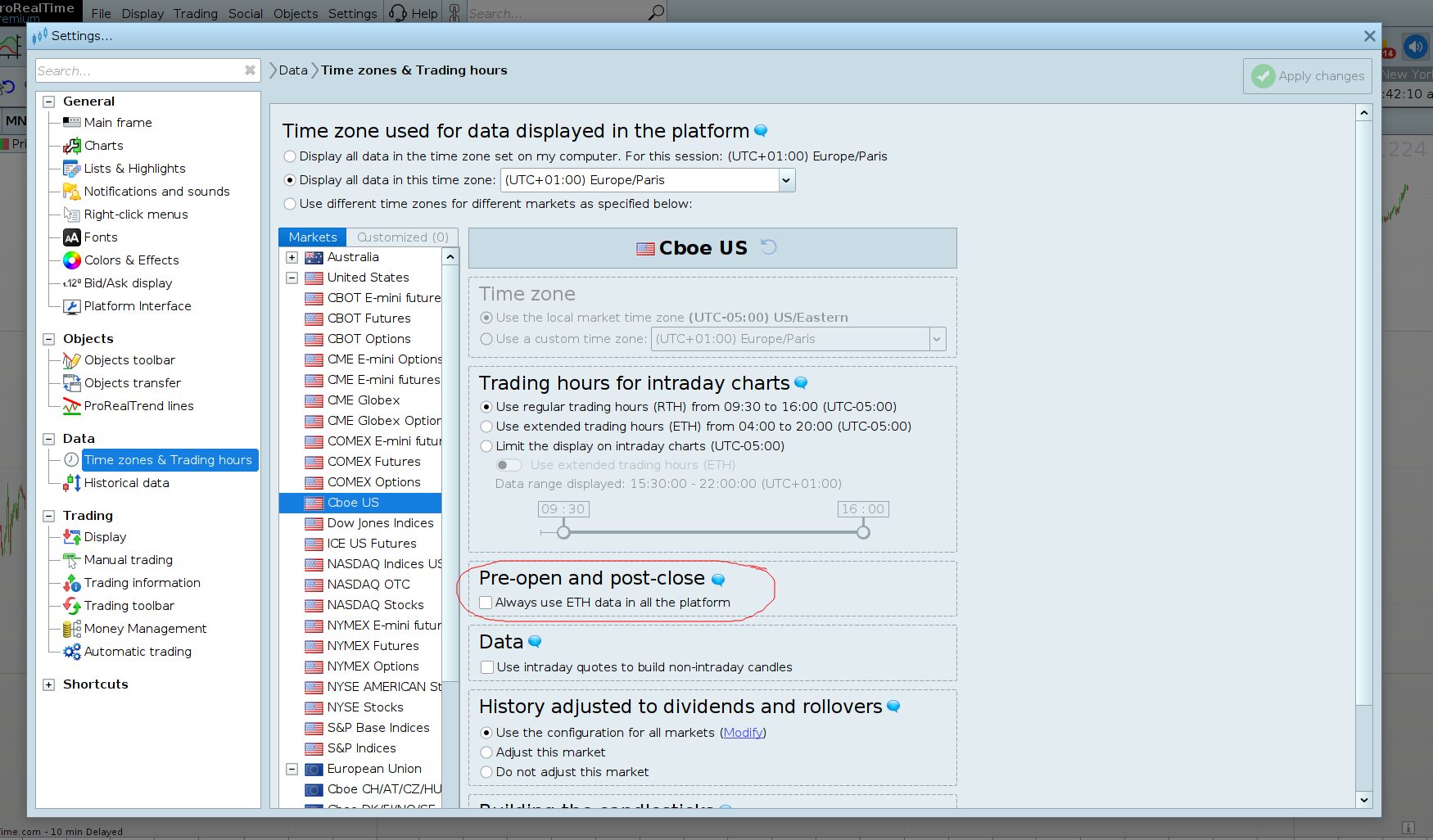This screenshot has height=840, width=1433.
Task: Select 'Adjust this market' option
Action: click(x=486, y=752)
